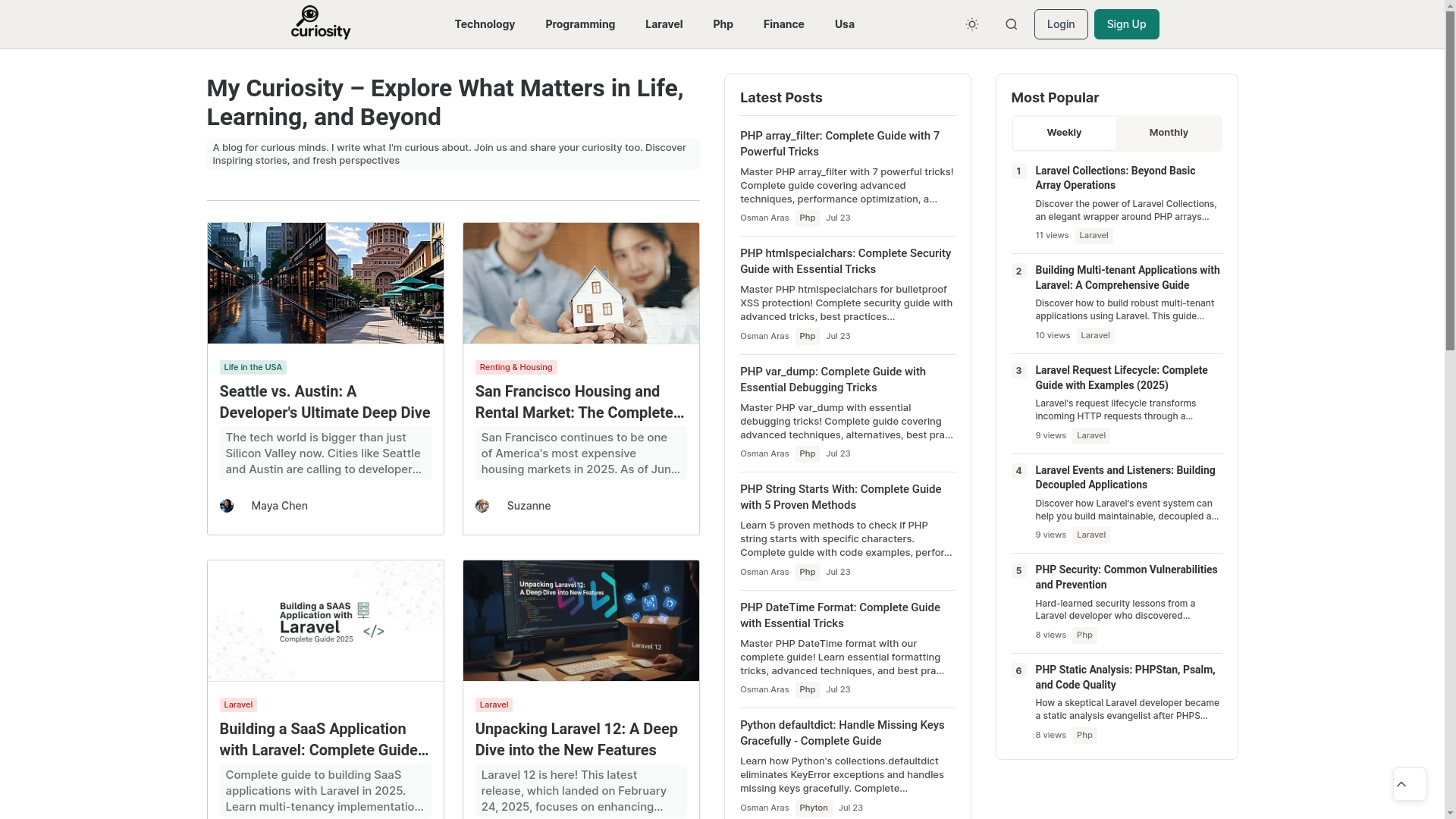Open the San Francisco Housing thumbnail image

point(581,283)
